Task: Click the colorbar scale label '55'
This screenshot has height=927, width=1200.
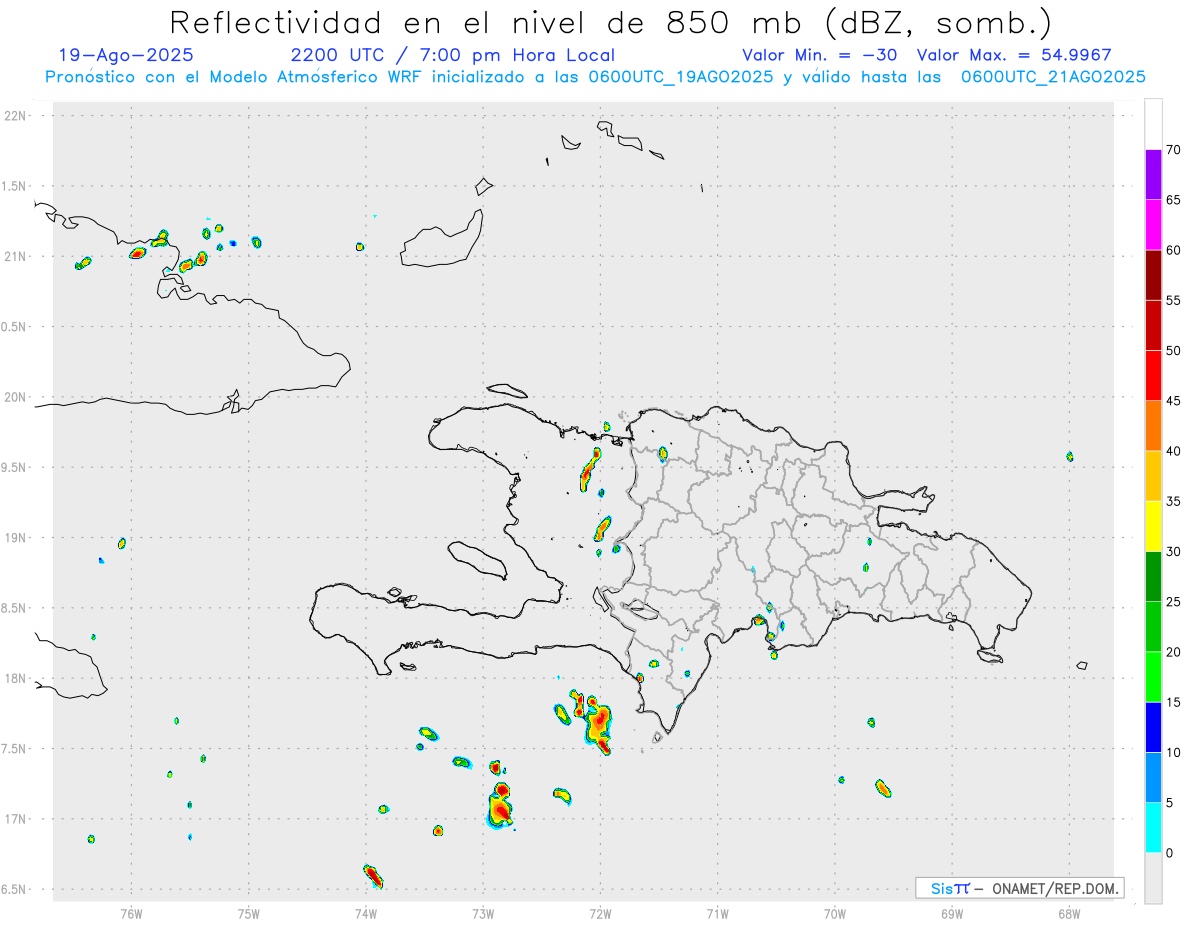Action: coord(1174,300)
